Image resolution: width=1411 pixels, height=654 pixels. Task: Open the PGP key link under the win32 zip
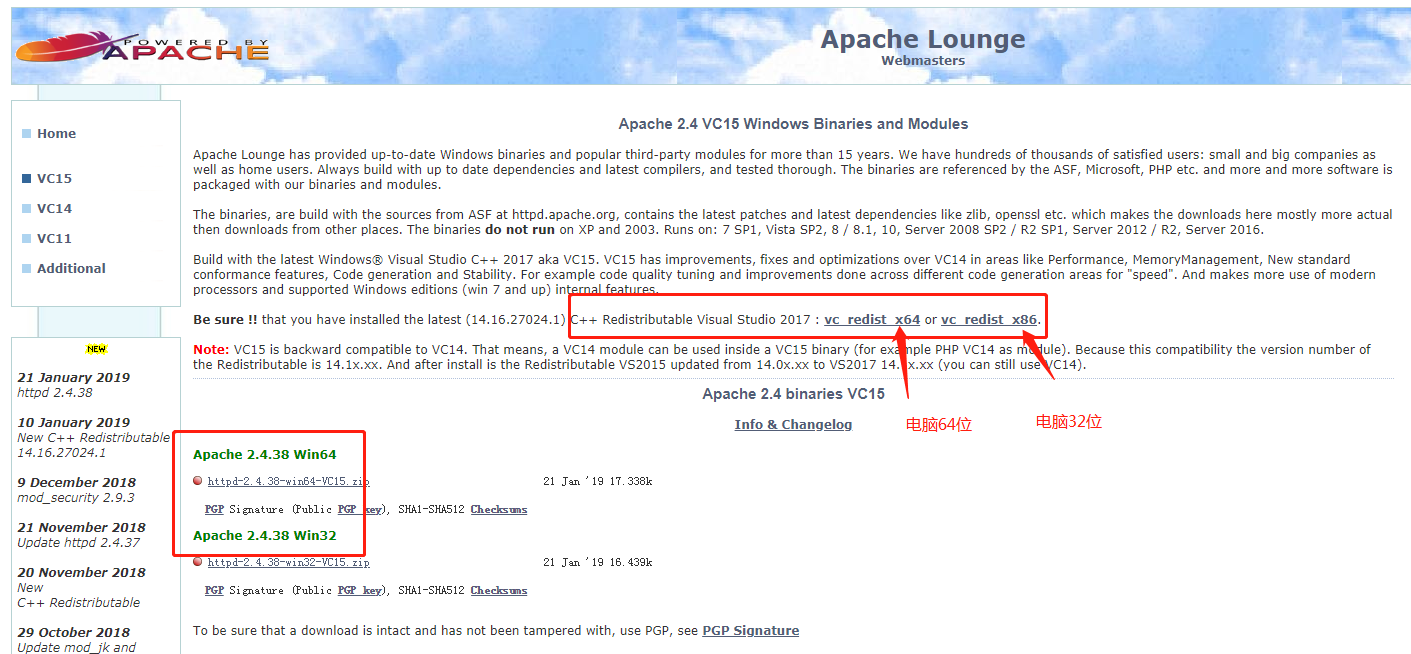(359, 590)
